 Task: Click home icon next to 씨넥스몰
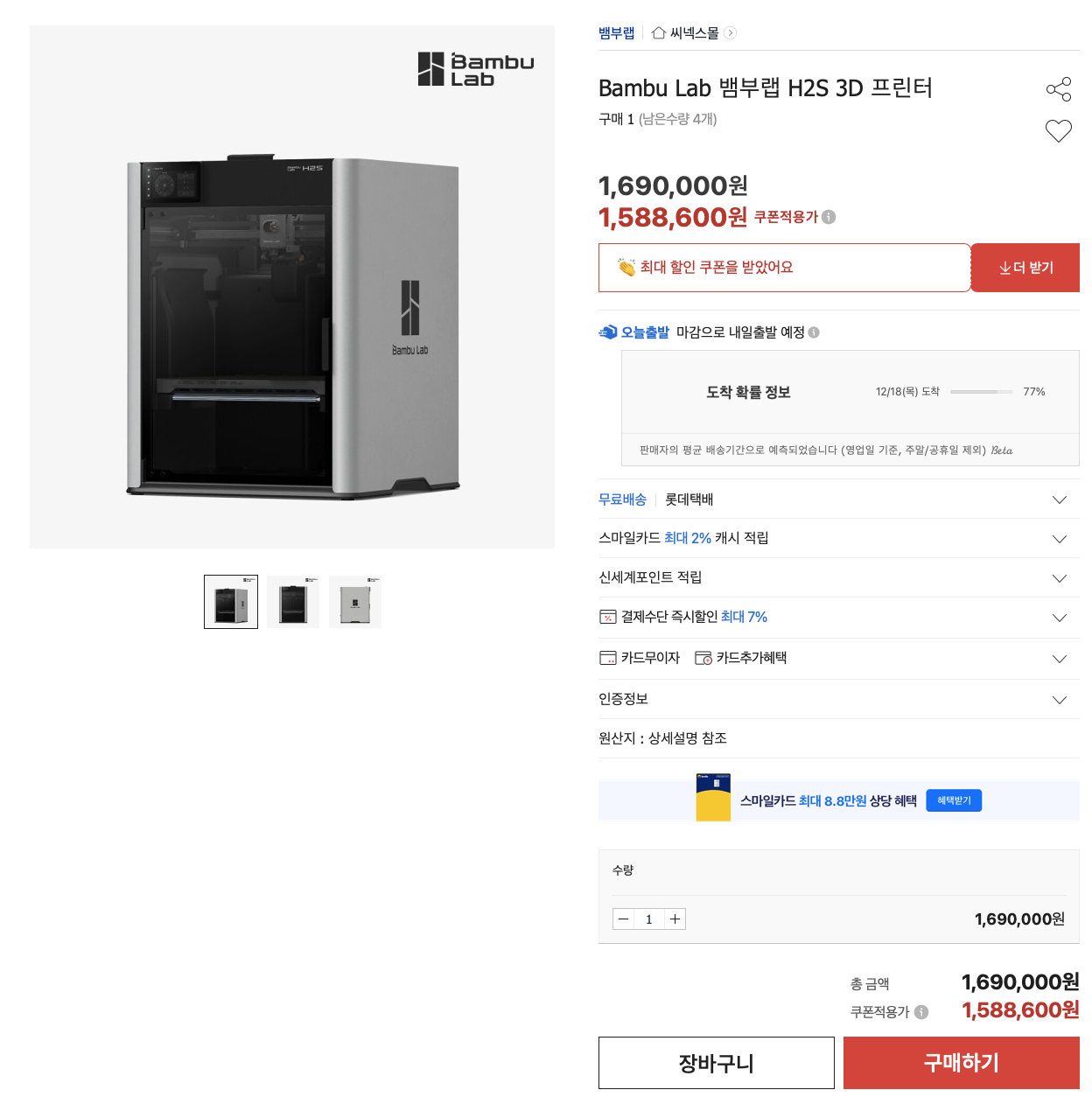coord(659,33)
